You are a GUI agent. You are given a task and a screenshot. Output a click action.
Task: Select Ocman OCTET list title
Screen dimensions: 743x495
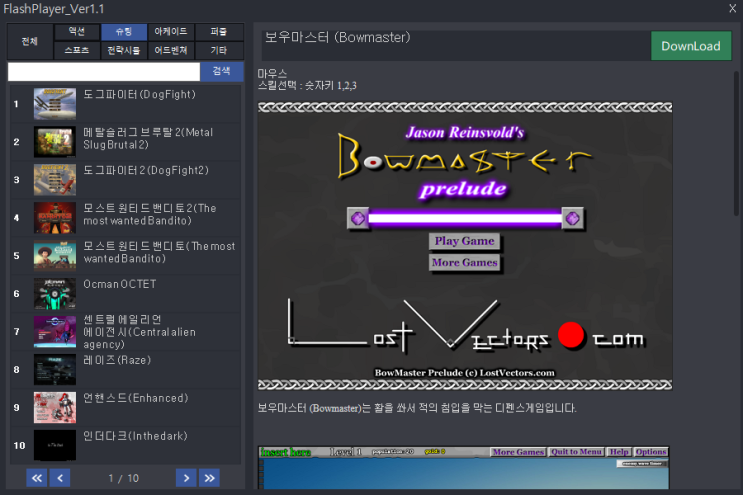(119, 284)
